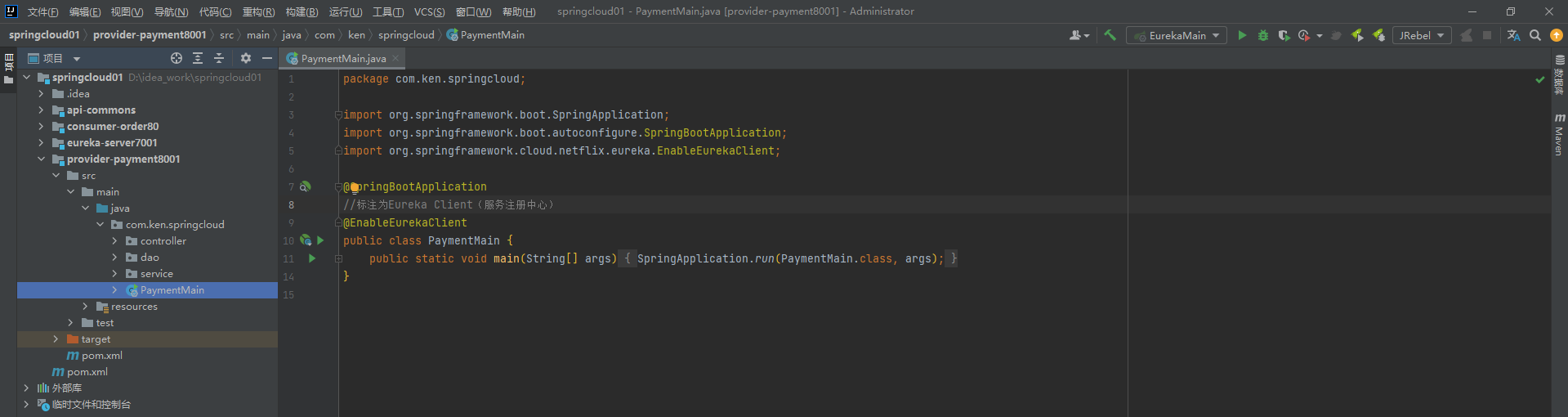Expand the consumer-order80 module
This screenshot has height=417, width=1568.
coord(41,127)
